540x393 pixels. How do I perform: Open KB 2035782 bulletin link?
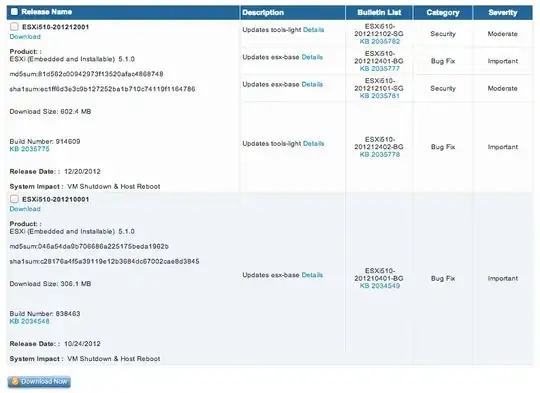tap(380, 41)
